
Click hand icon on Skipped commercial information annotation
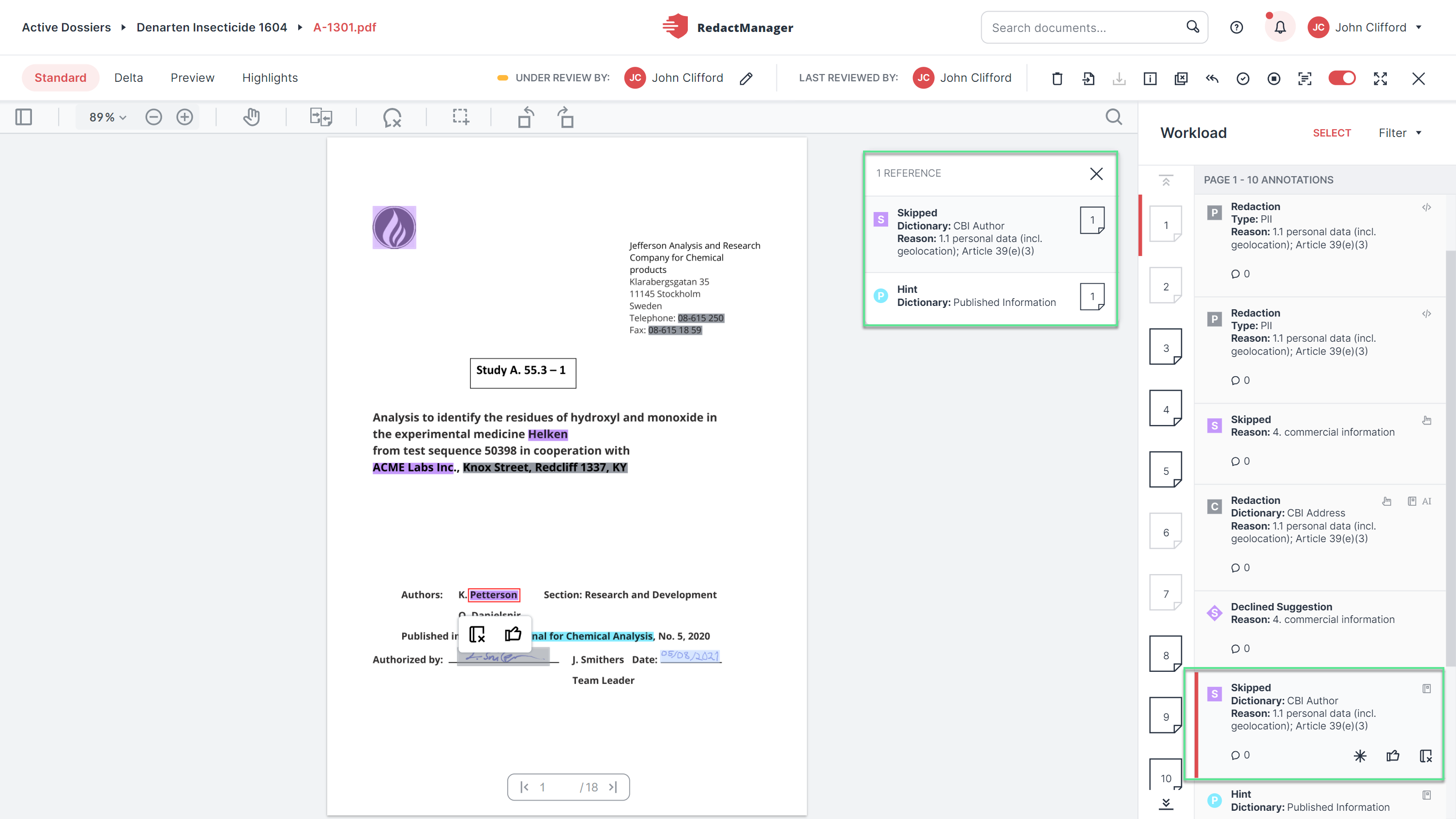(x=1426, y=420)
